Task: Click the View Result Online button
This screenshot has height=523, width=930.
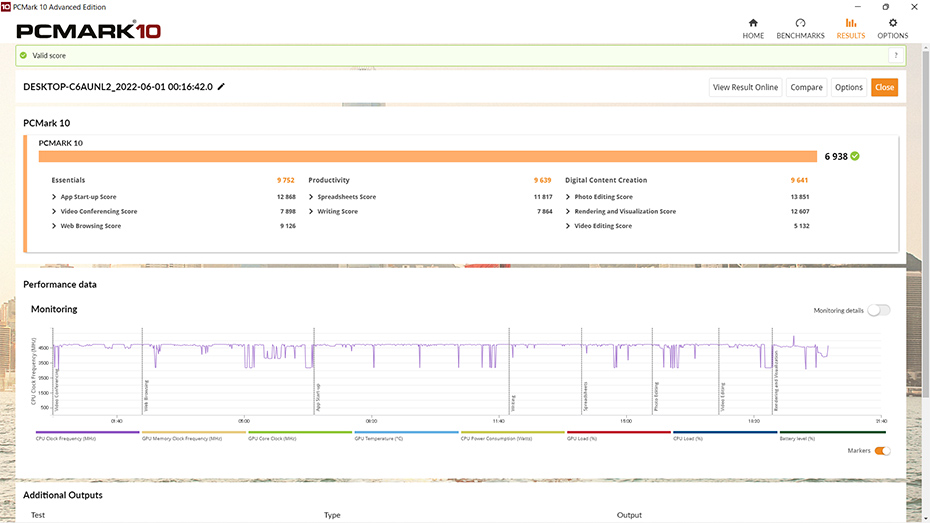Action: click(745, 87)
